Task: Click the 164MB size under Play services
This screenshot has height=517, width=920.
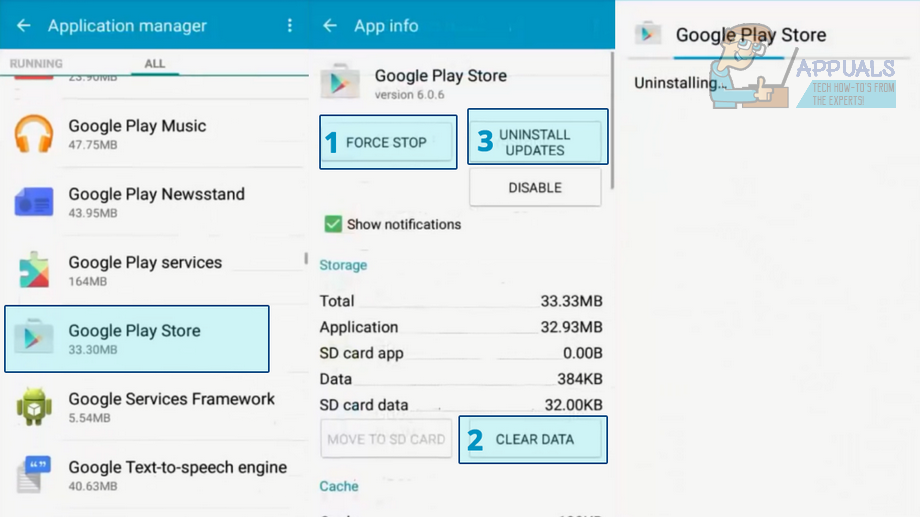Action: (87, 281)
